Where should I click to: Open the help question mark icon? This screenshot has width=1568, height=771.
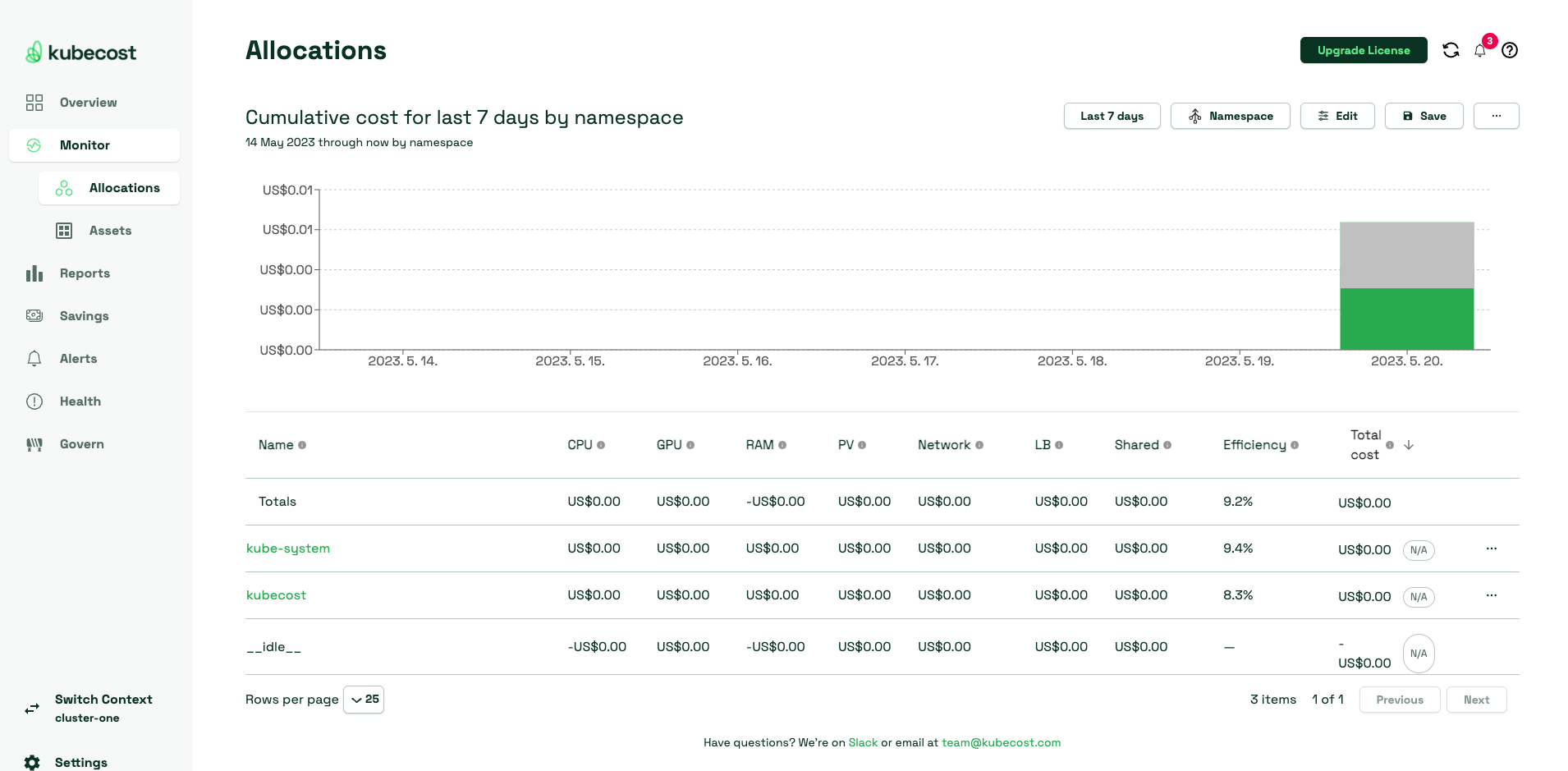point(1510,50)
